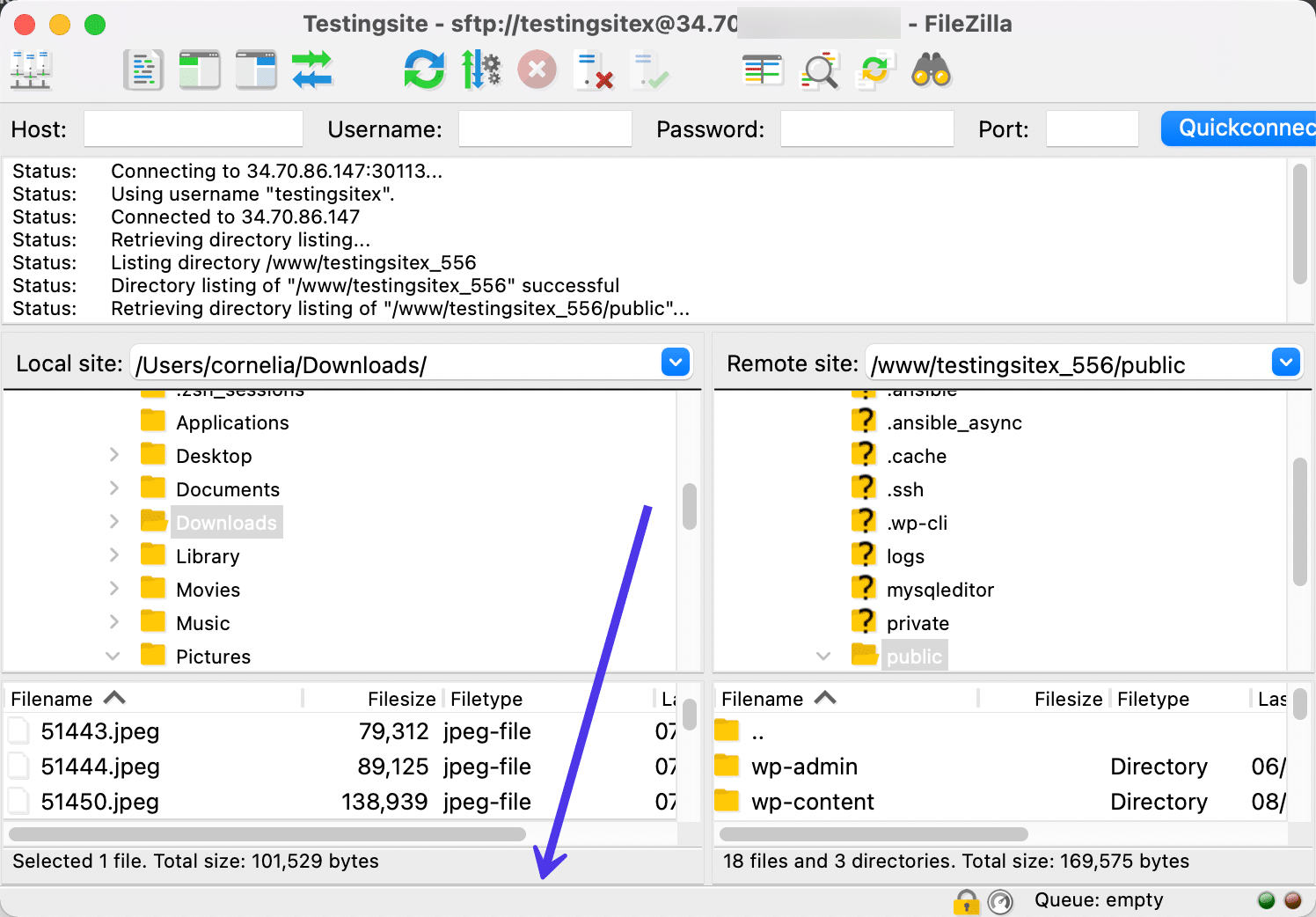Open the Local site path dropdown
Viewport: 1316px width, 917px height.
(x=675, y=363)
